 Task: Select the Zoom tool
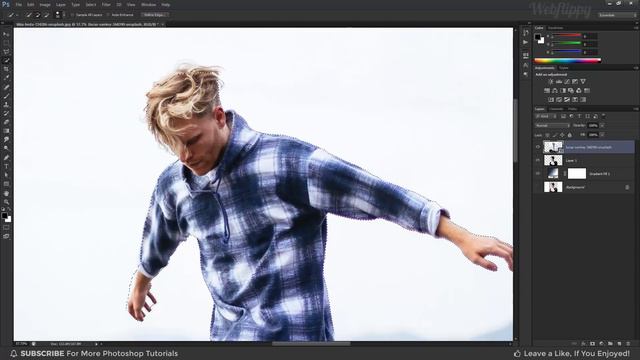6,202
